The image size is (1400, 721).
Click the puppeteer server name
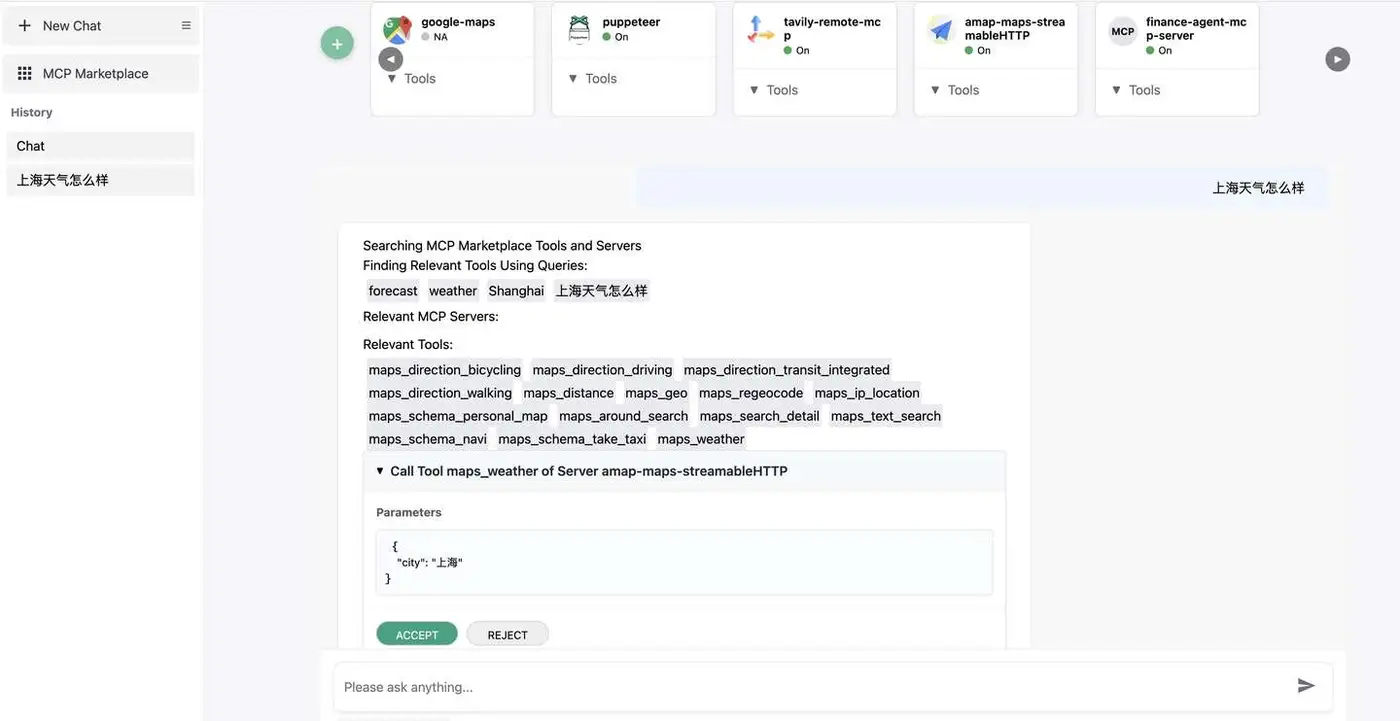[x=631, y=22]
